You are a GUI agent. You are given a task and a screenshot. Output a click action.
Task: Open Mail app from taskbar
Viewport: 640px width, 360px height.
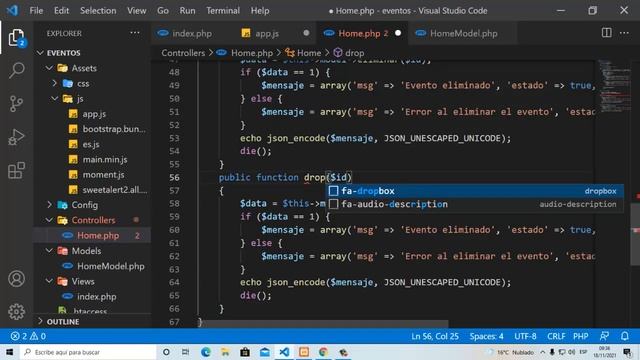pos(264,352)
